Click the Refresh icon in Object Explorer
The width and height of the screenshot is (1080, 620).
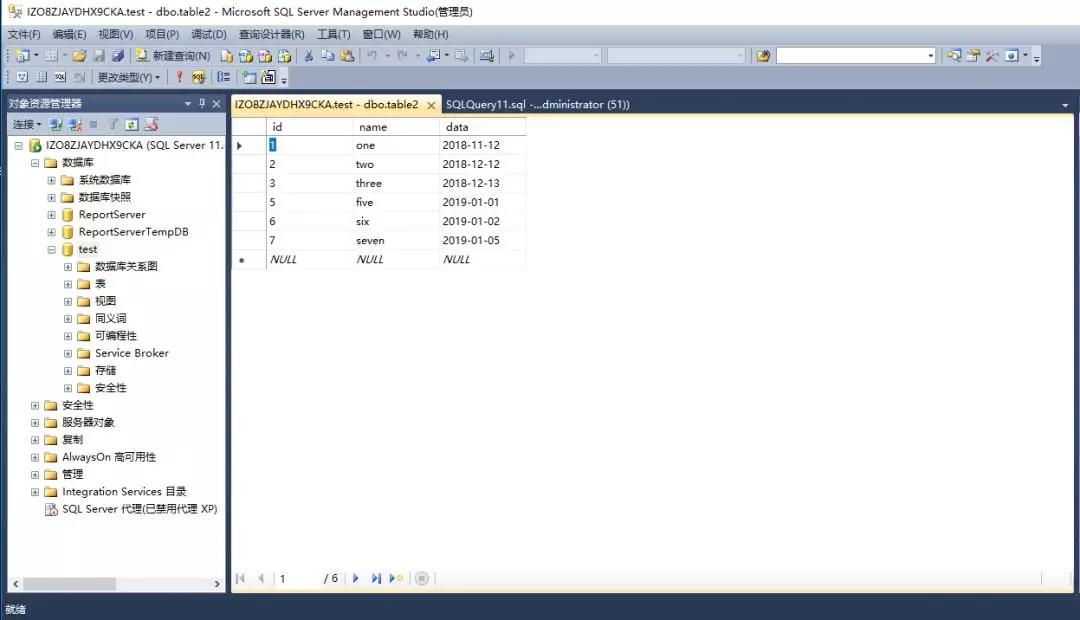(132, 124)
